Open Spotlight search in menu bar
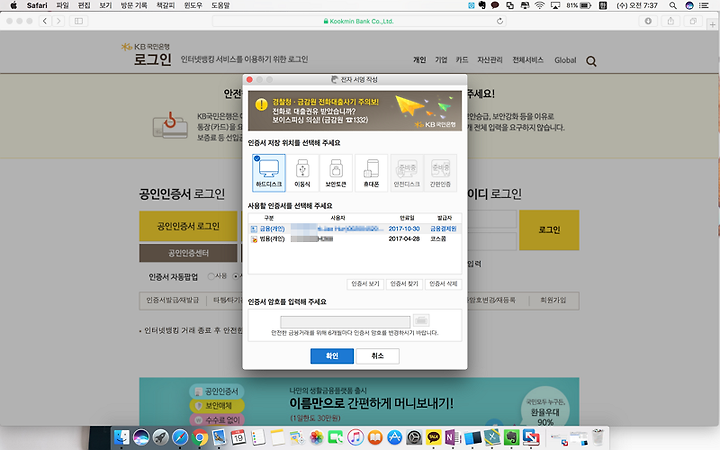The width and height of the screenshot is (720, 450). (673, 6)
